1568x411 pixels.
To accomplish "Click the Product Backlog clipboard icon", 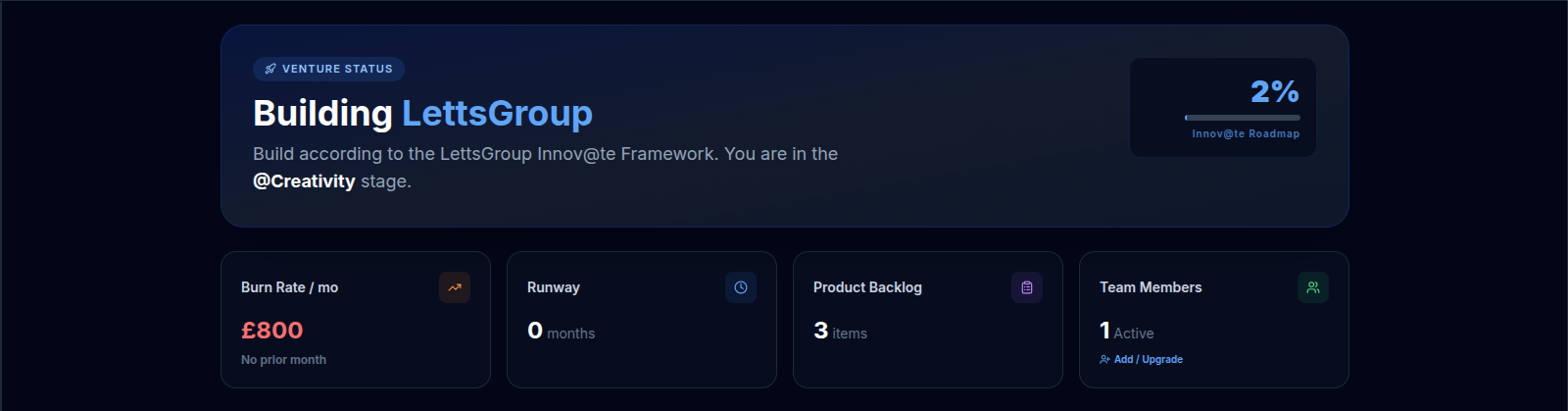I will (1027, 287).
